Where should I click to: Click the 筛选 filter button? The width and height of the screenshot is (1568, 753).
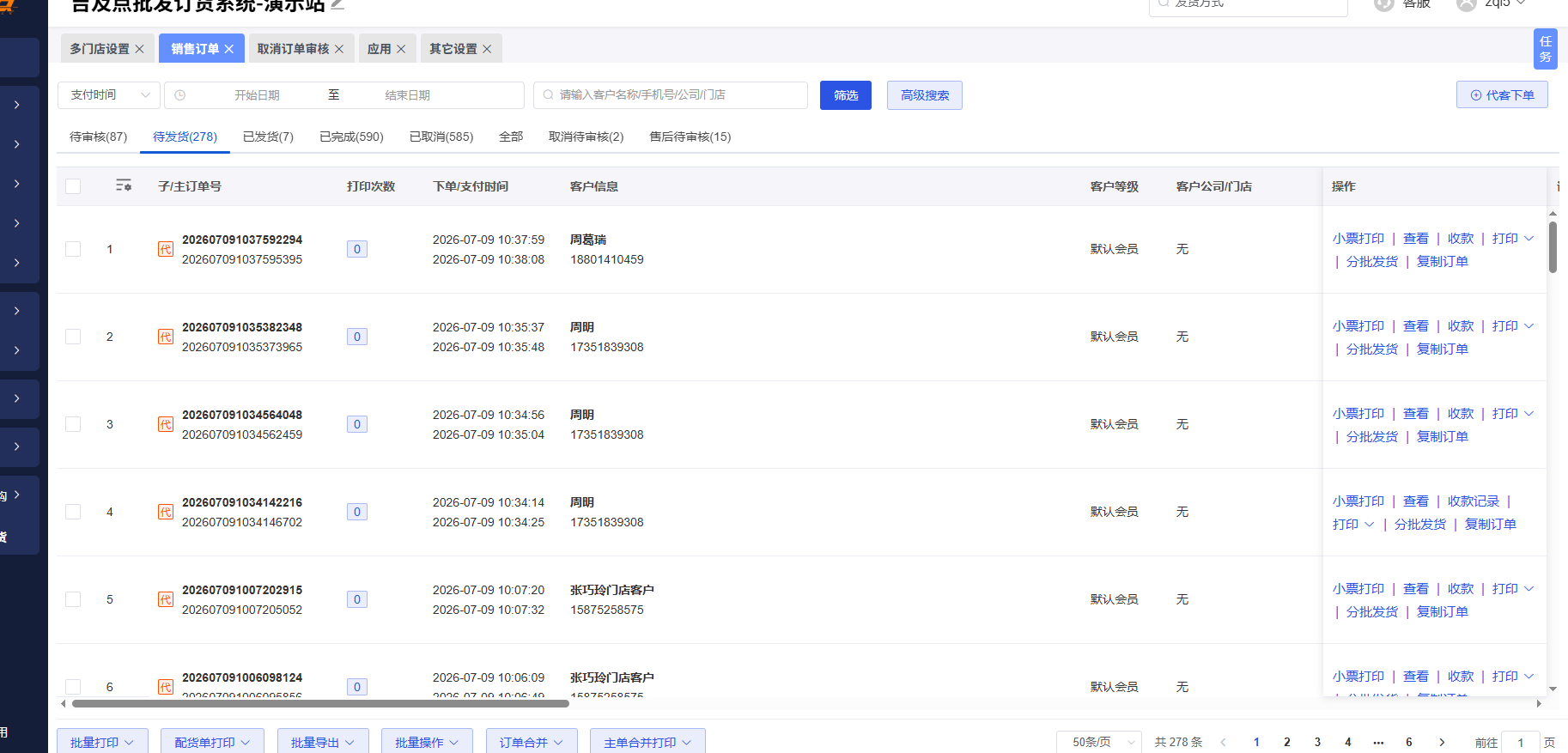846,95
